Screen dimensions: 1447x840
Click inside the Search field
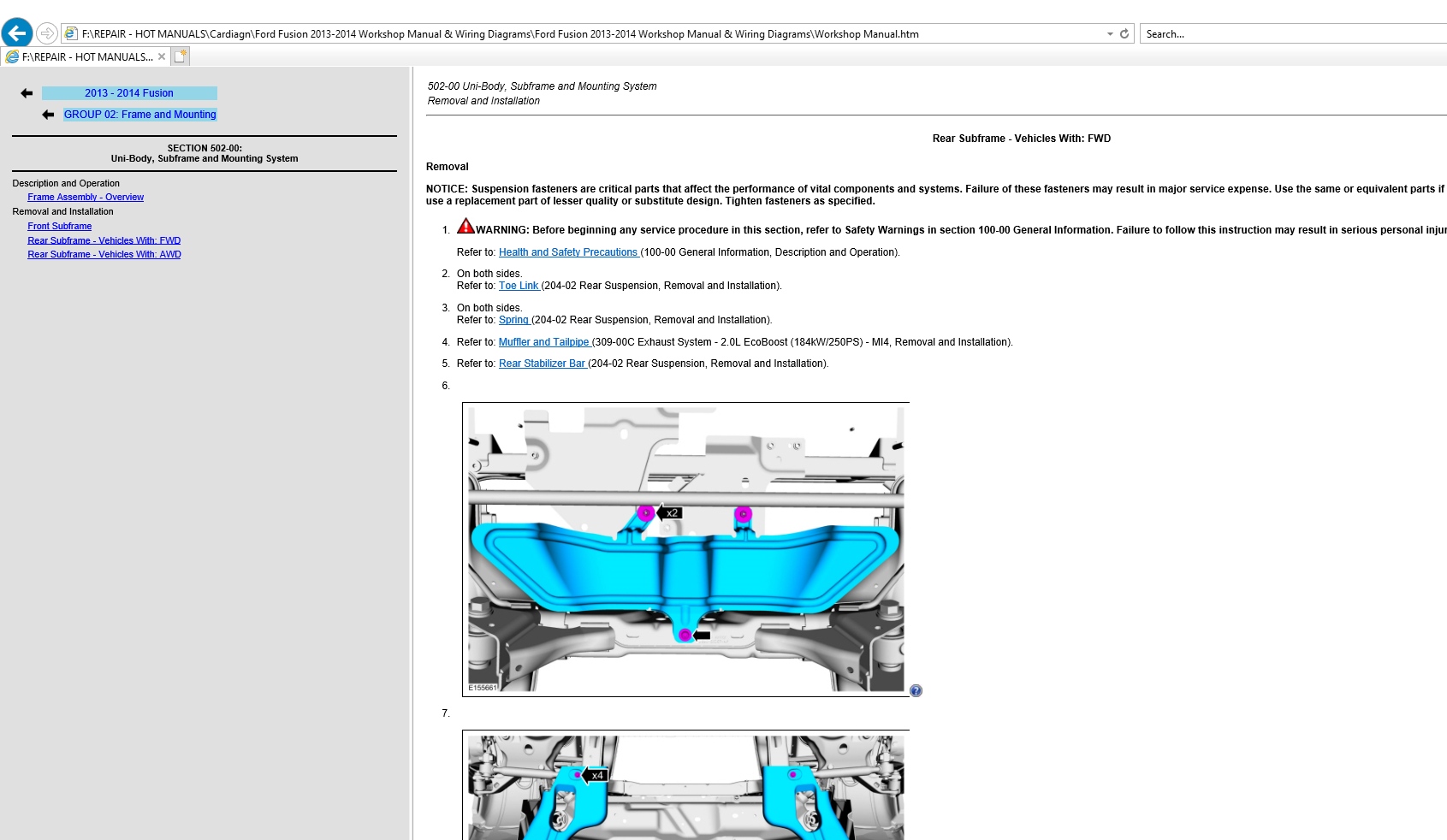click(1241, 33)
